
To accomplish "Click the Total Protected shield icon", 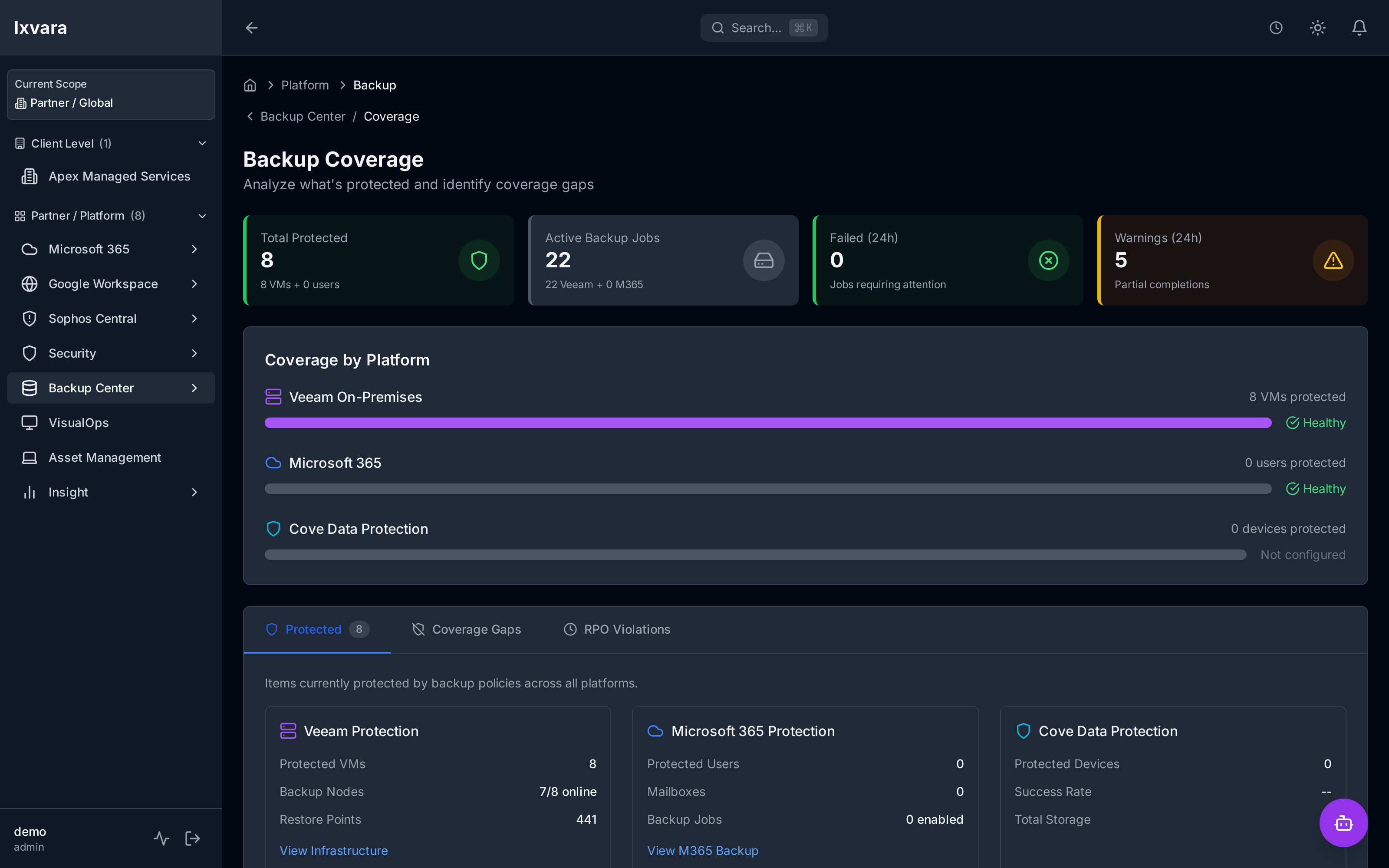I will (479, 261).
